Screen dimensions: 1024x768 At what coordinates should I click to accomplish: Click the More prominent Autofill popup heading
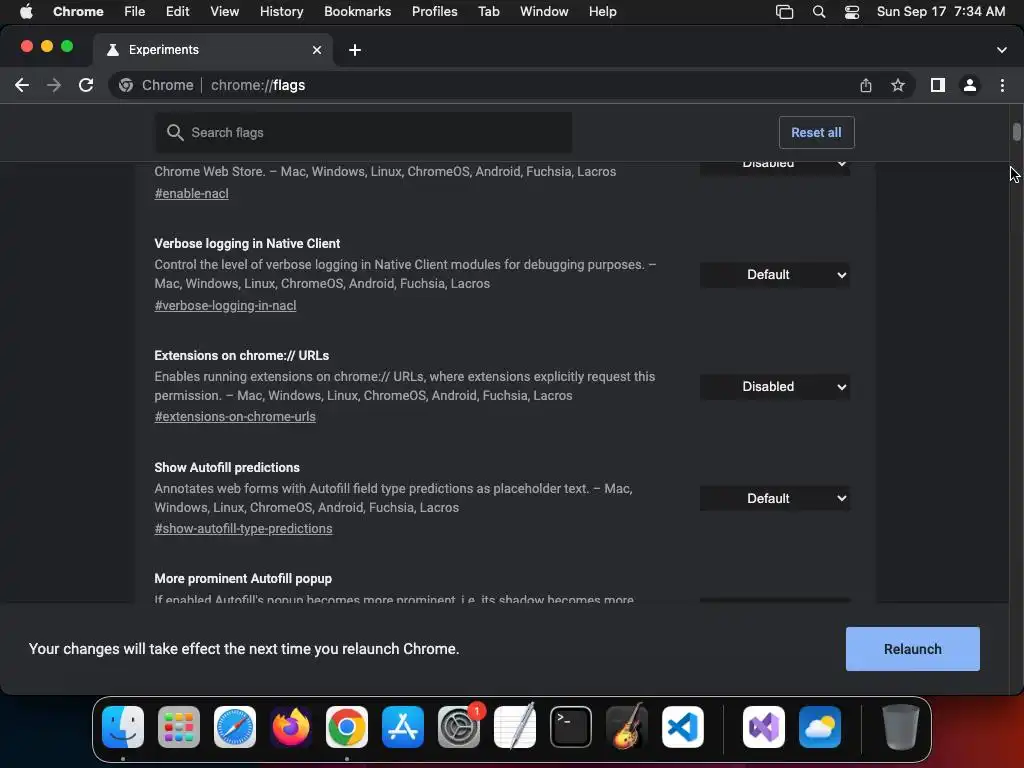pos(243,579)
